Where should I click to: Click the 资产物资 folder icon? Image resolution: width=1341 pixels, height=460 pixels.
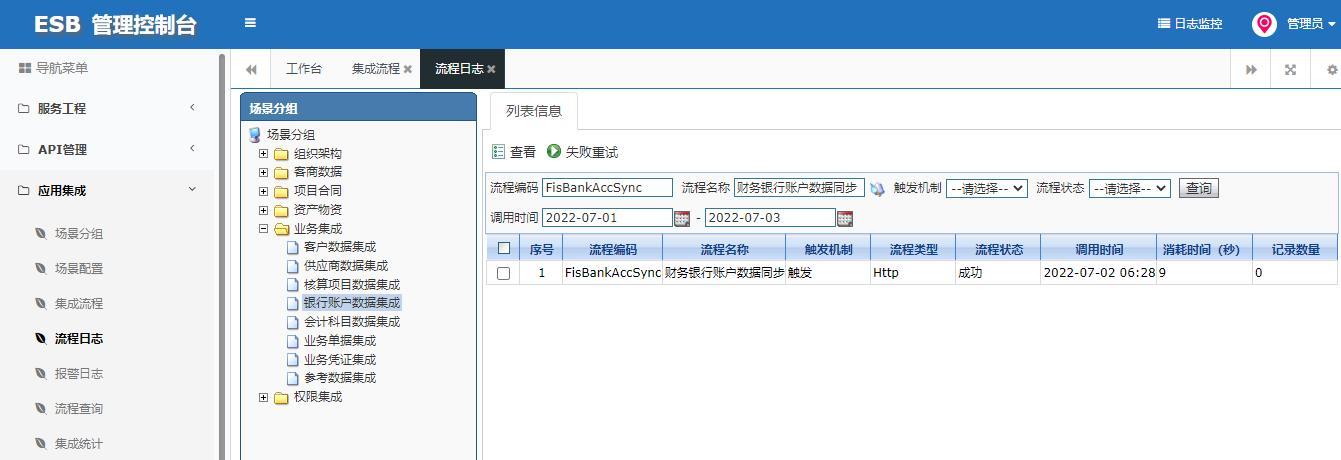click(281, 210)
